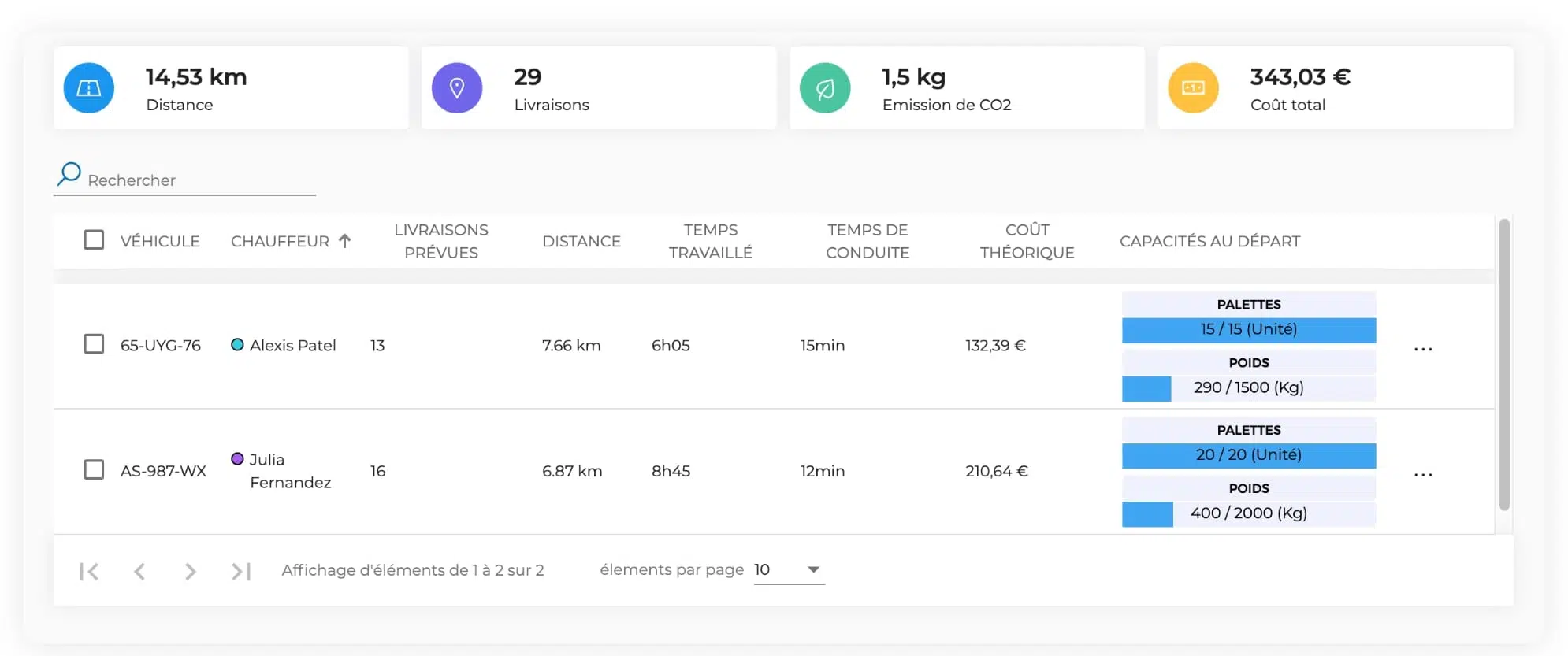Screen dimensions: 1568x656
Task: Click the 210,64 € cost cell
Action: pyautogui.click(x=997, y=471)
